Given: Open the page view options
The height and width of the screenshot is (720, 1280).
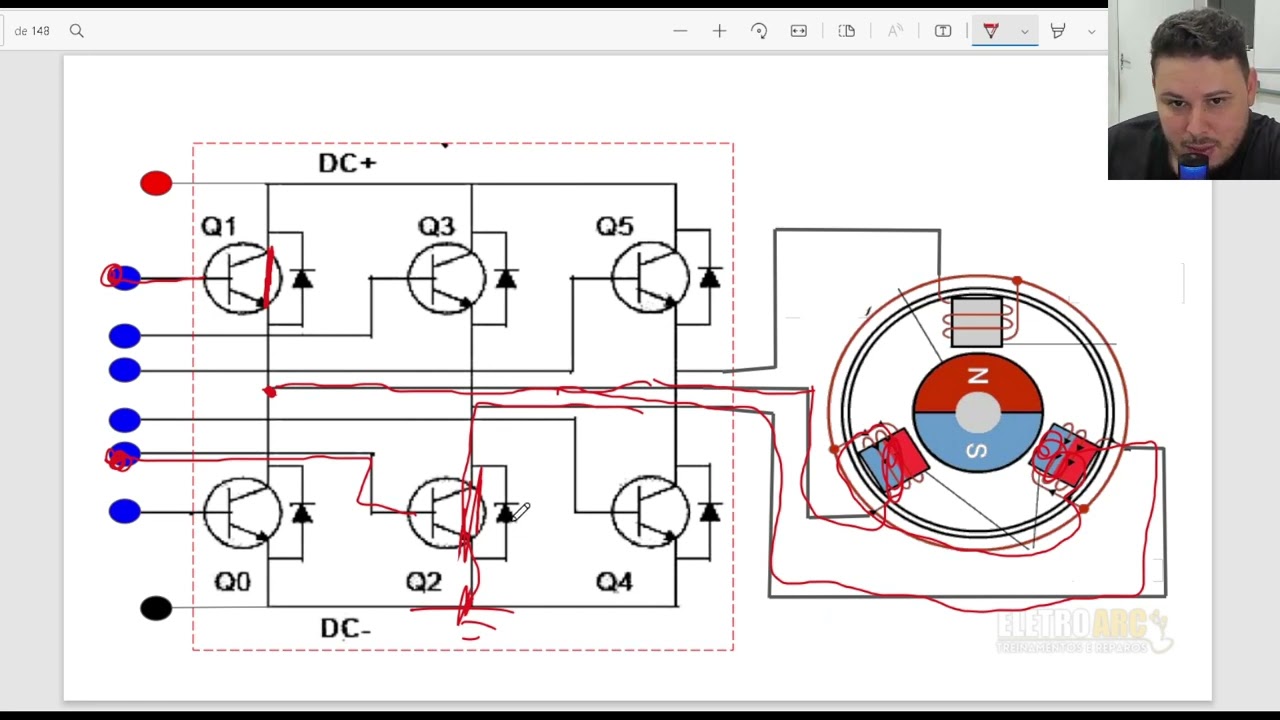Looking at the screenshot, I should 847,31.
